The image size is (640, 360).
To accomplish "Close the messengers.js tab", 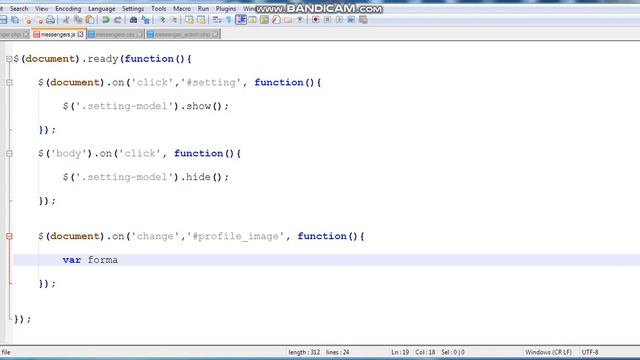I will click(x=80, y=34).
